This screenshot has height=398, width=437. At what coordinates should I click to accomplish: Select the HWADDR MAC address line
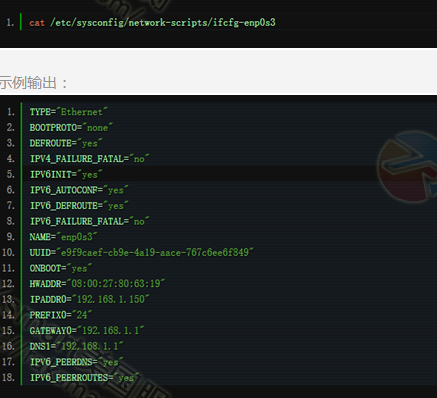[97, 284]
